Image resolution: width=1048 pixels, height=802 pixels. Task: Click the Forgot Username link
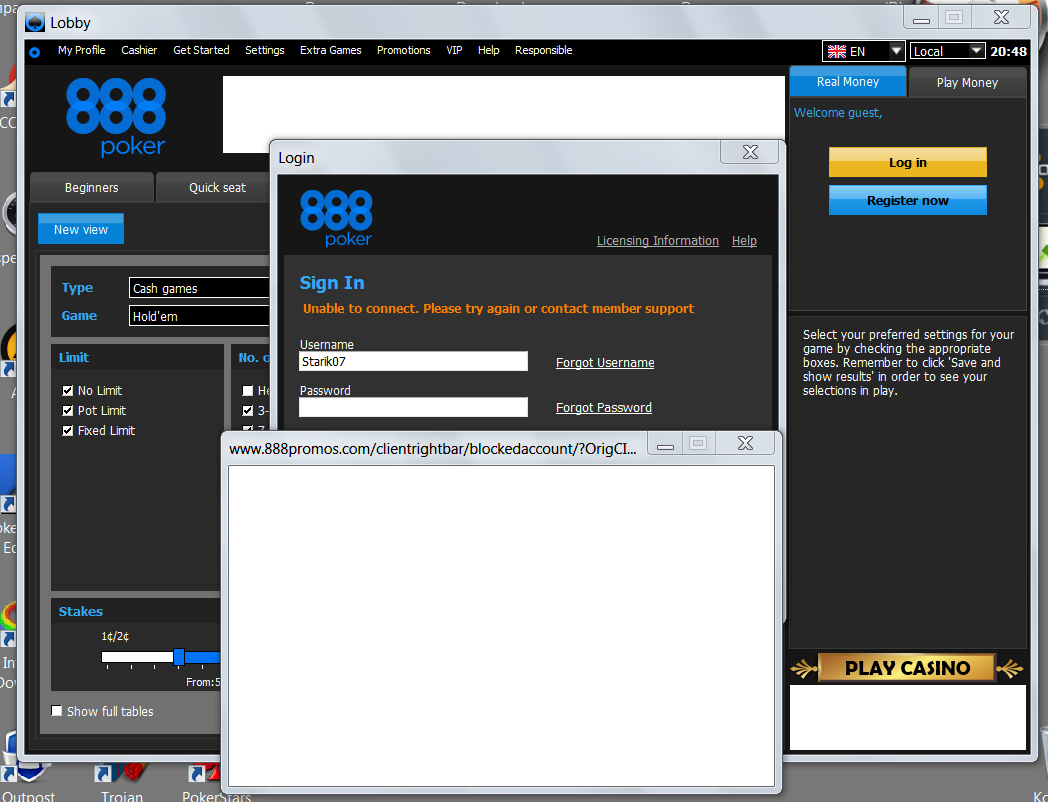coord(605,362)
